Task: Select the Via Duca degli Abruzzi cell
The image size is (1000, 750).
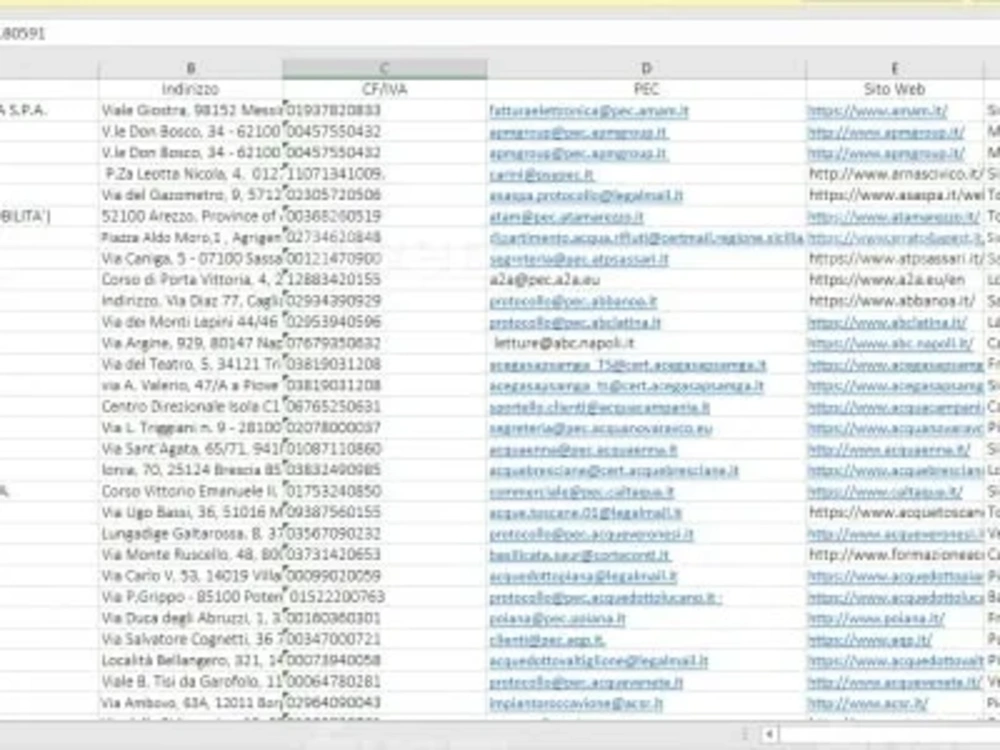Action: coord(191,618)
